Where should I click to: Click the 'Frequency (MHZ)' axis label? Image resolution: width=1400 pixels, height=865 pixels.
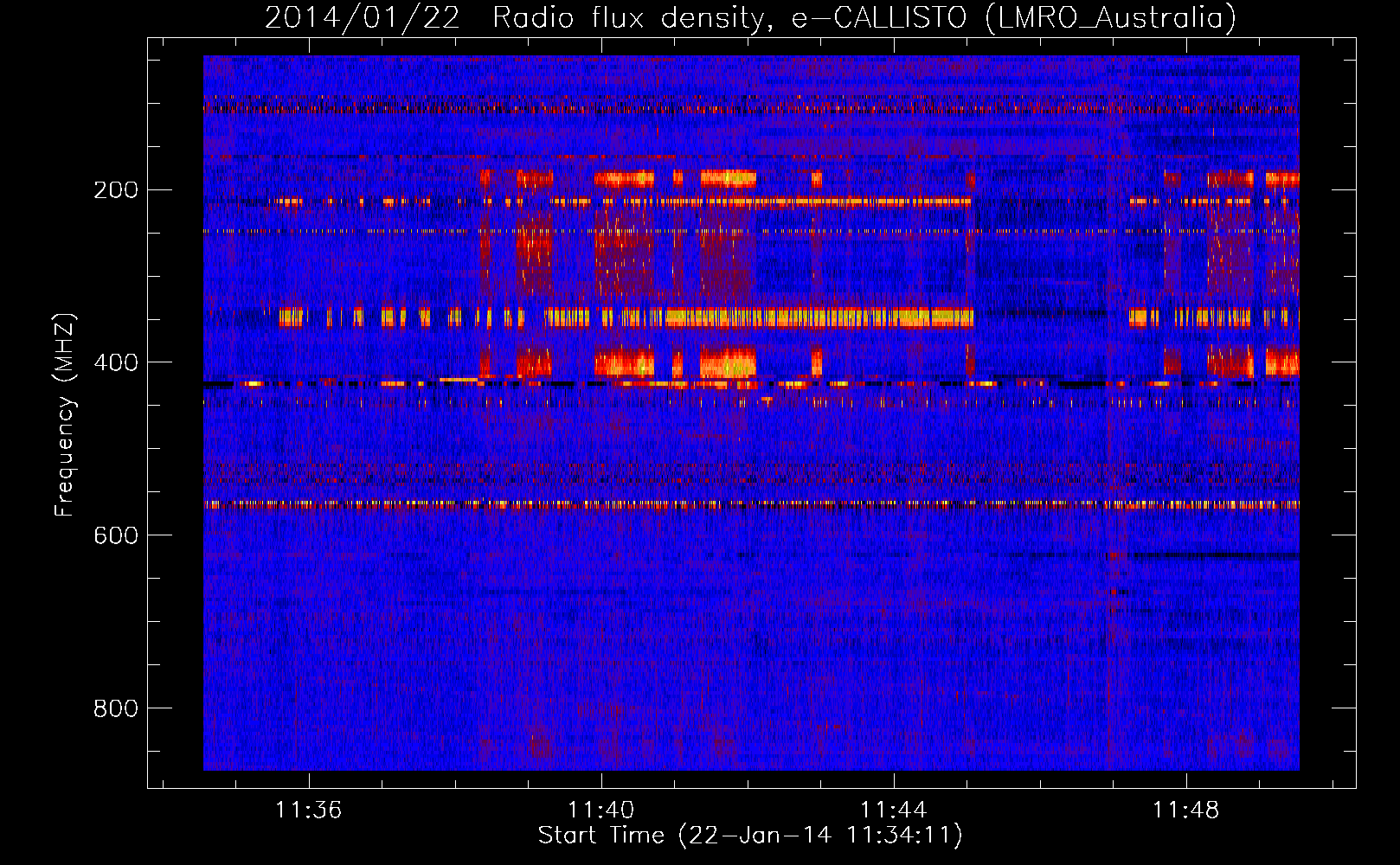65,414
